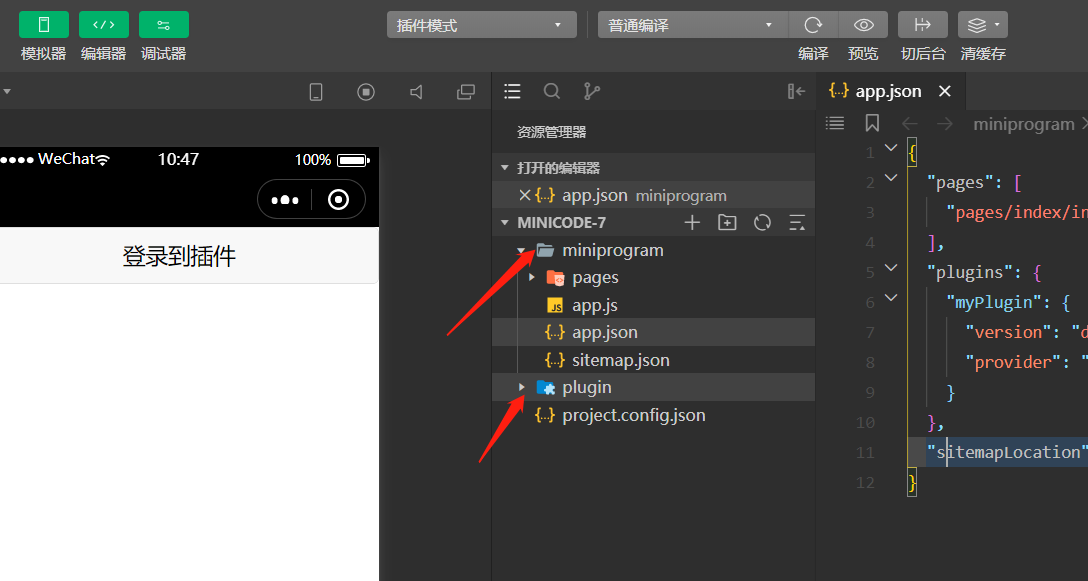Image resolution: width=1088 pixels, height=581 pixels.
Task: Open the normal compile dropdown
Action: pyautogui.click(x=692, y=25)
